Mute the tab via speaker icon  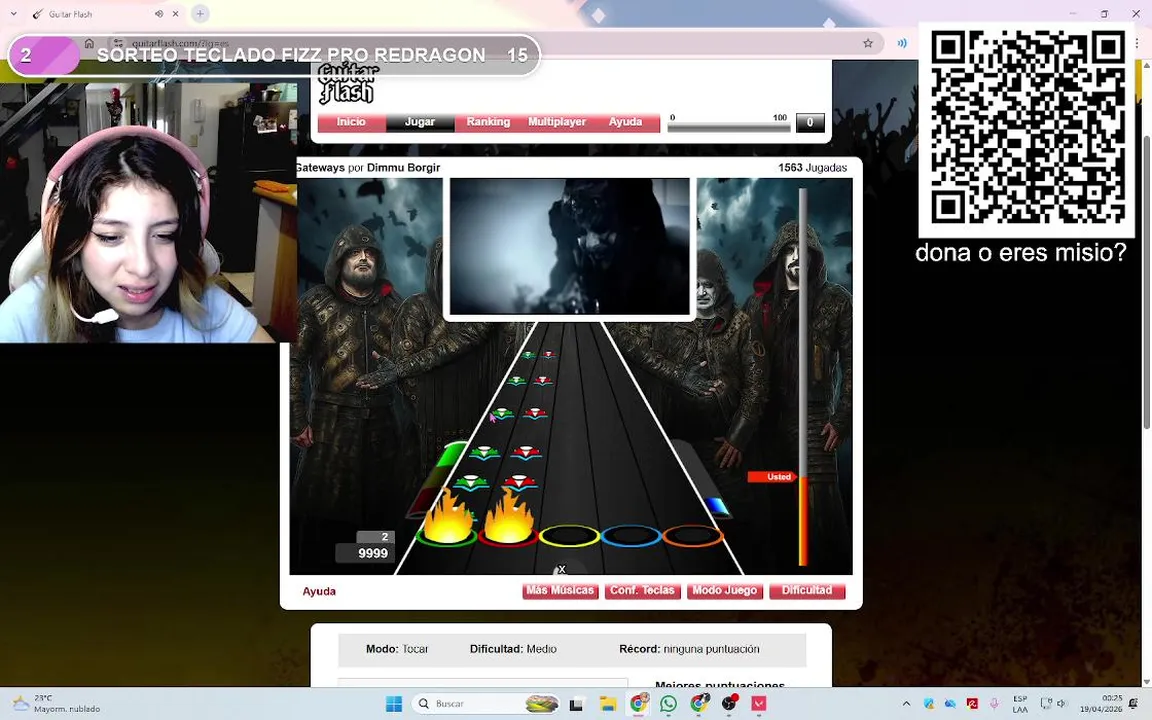159,14
